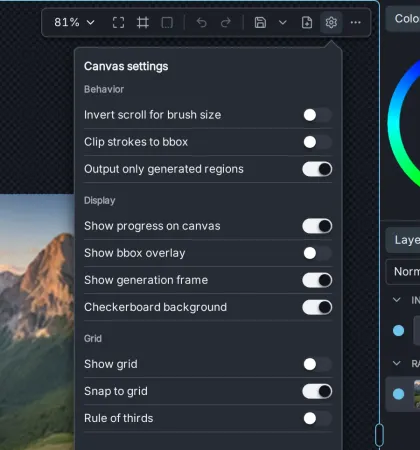The width and height of the screenshot is (420, 450).
Task: Click the Layers panel tab
Action: (x=403, y=240)
